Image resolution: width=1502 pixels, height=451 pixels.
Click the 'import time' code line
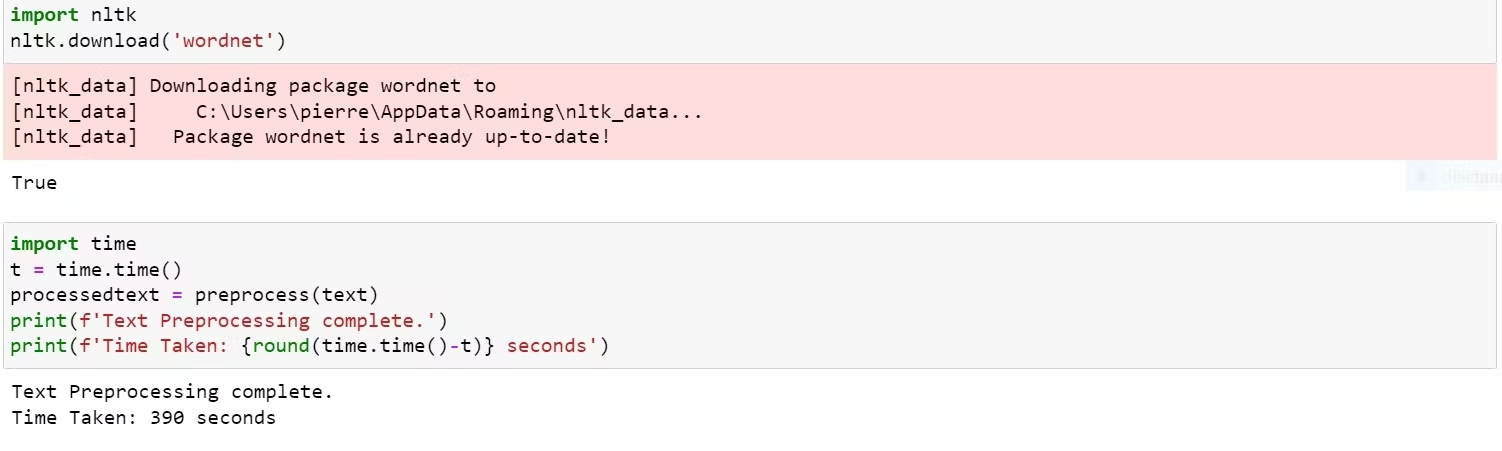[x=73, y=244]
